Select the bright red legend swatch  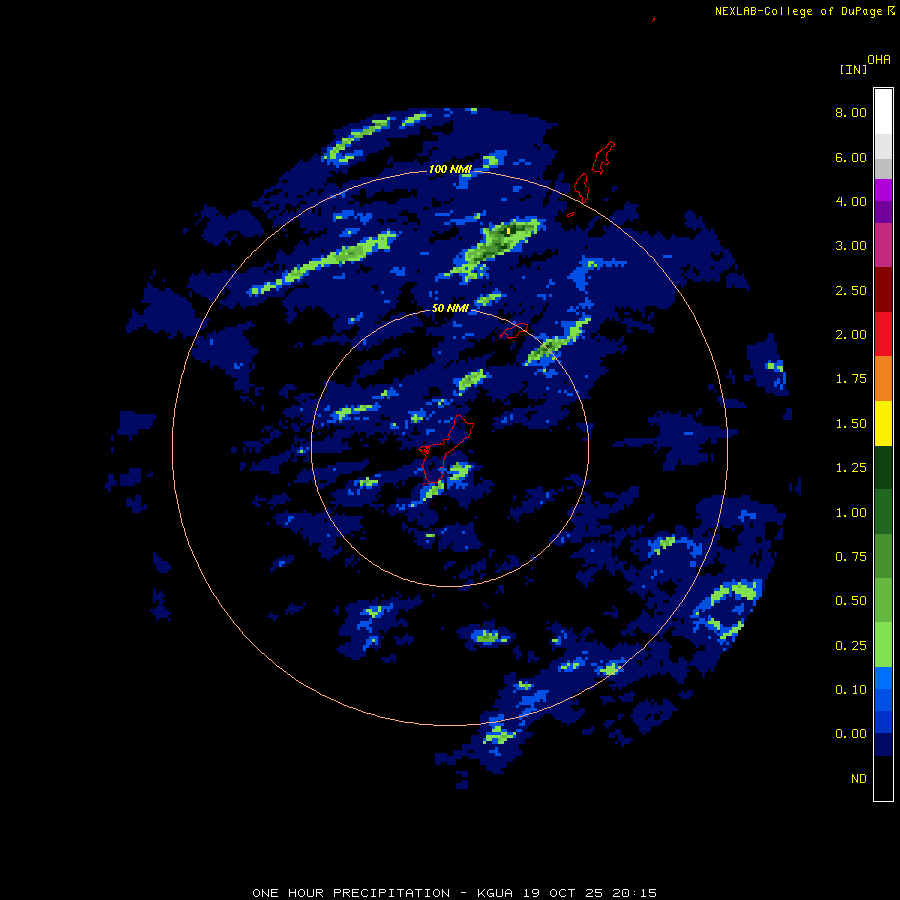click(883, 334)
